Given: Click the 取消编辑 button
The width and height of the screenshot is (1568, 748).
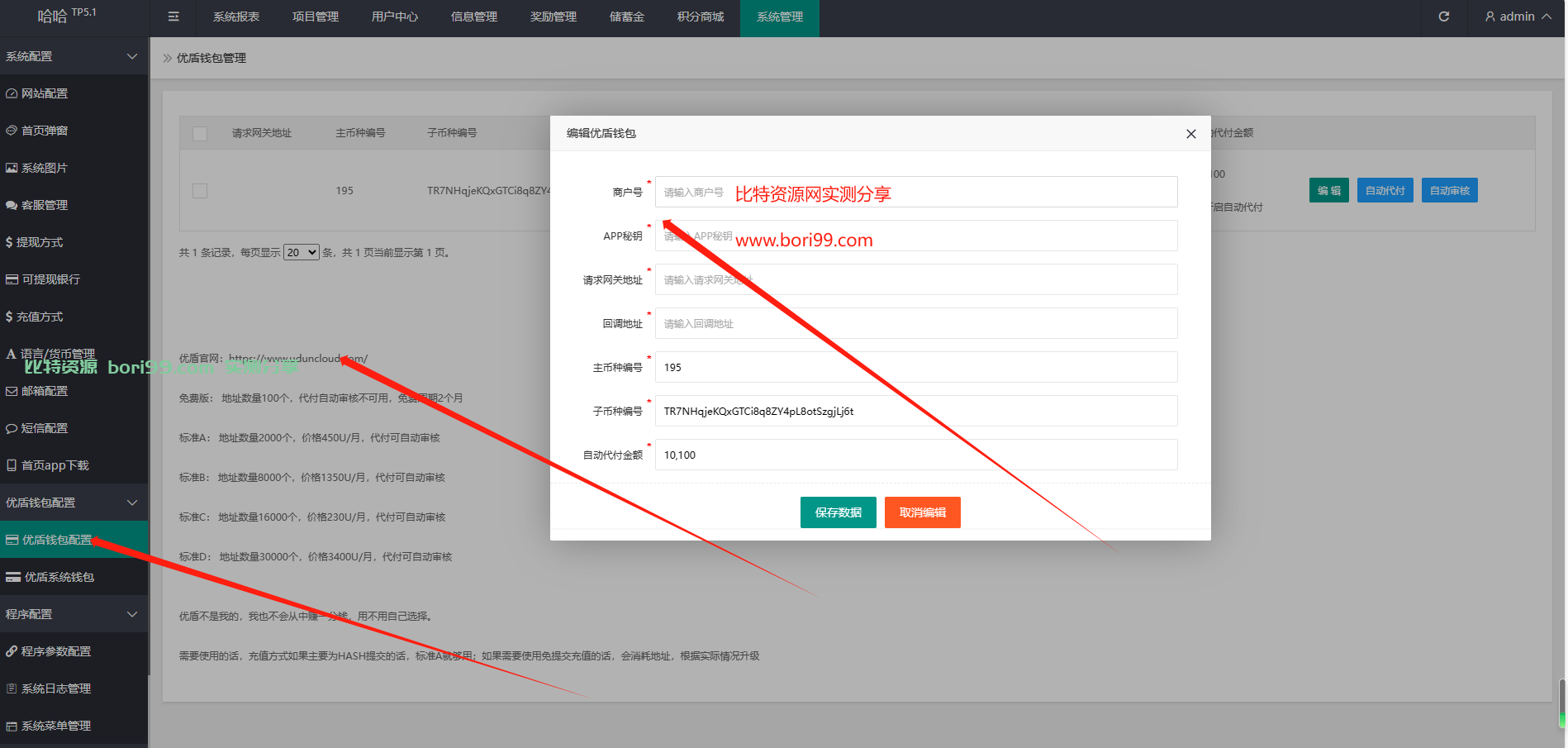Looking at the screenshot, I should click(923, 512).
